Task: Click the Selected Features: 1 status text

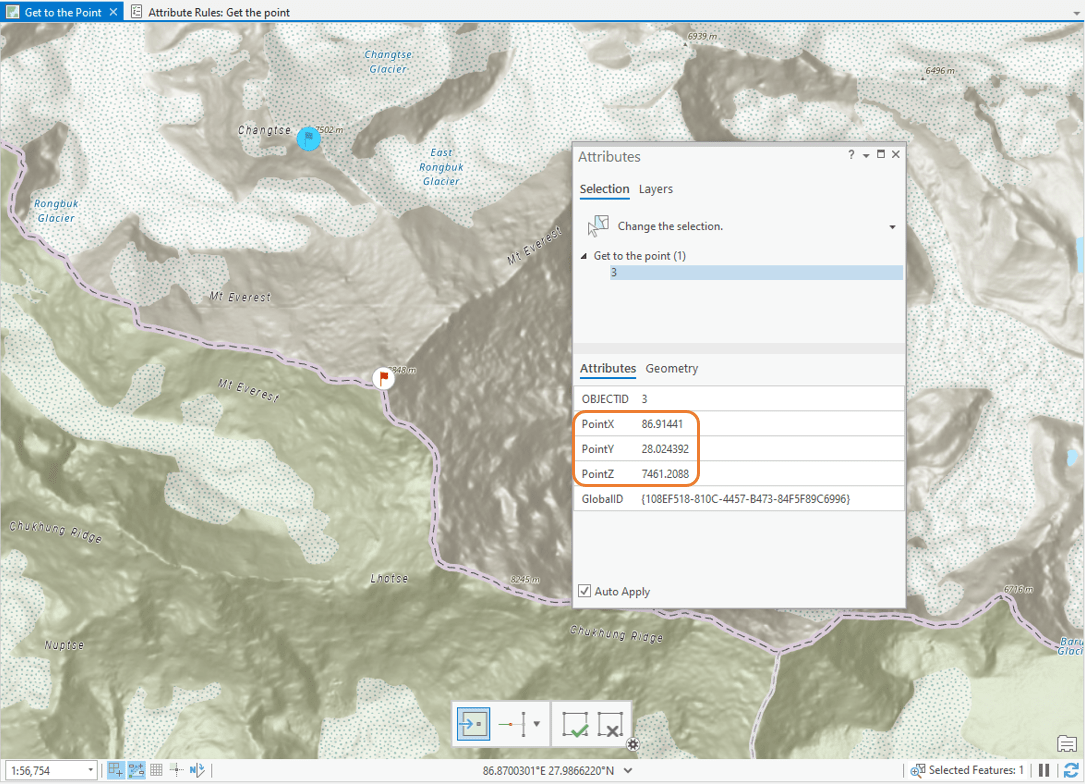Action: coord(976,770)
